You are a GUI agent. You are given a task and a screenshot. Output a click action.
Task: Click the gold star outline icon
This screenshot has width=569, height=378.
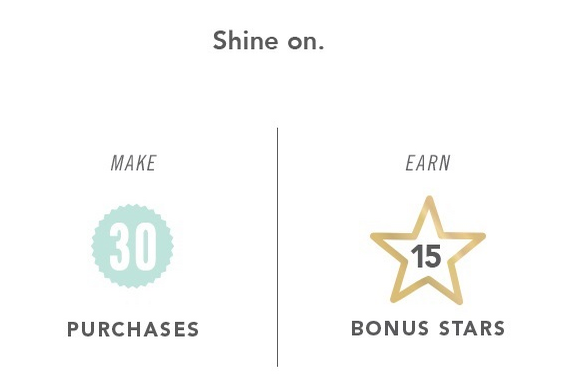pos(428,250)
